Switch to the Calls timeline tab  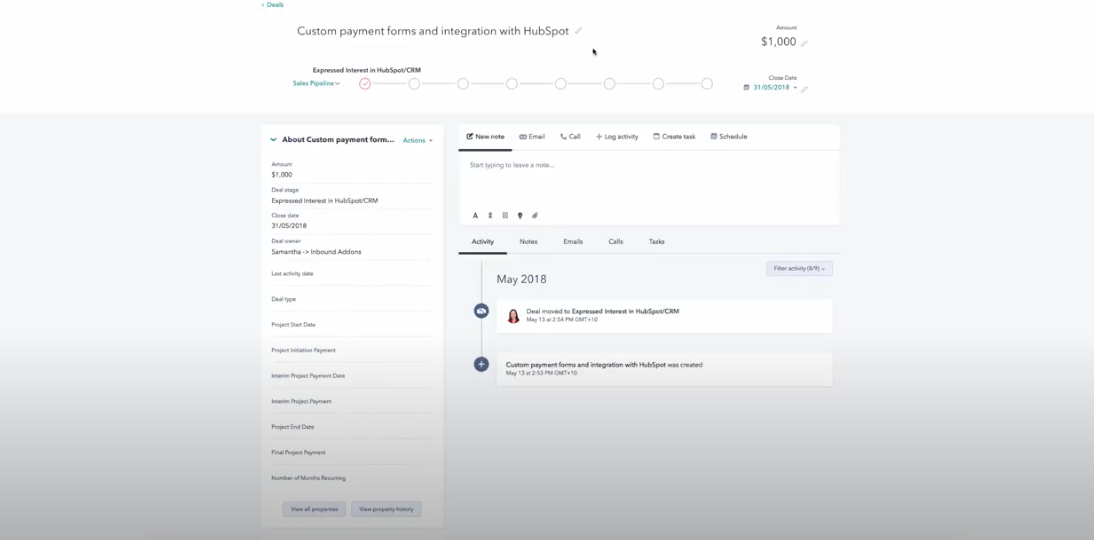tap(615, 241)
